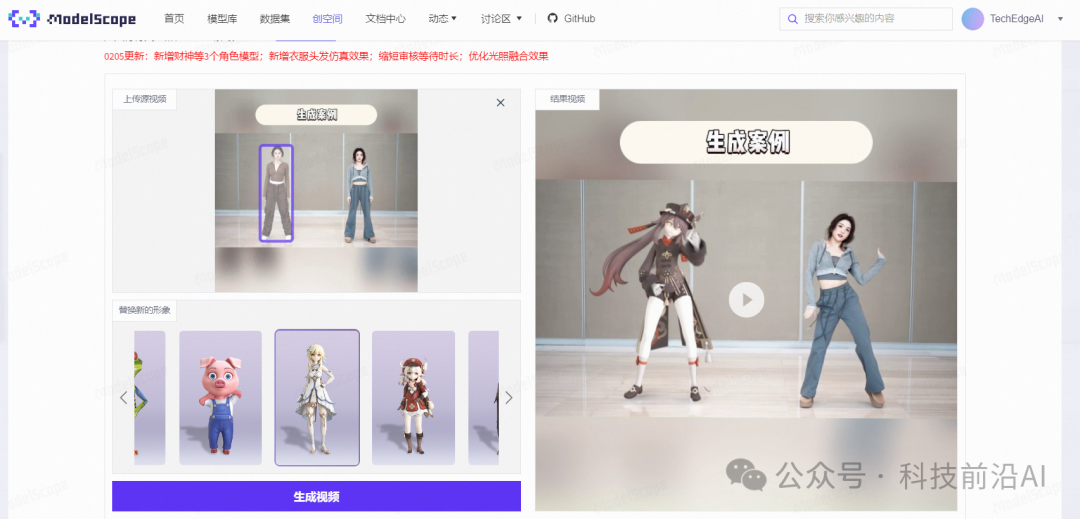1080x519 pixels.
Task: Expand the 讨论区 dropdown menu
Action: coord(501,19)
